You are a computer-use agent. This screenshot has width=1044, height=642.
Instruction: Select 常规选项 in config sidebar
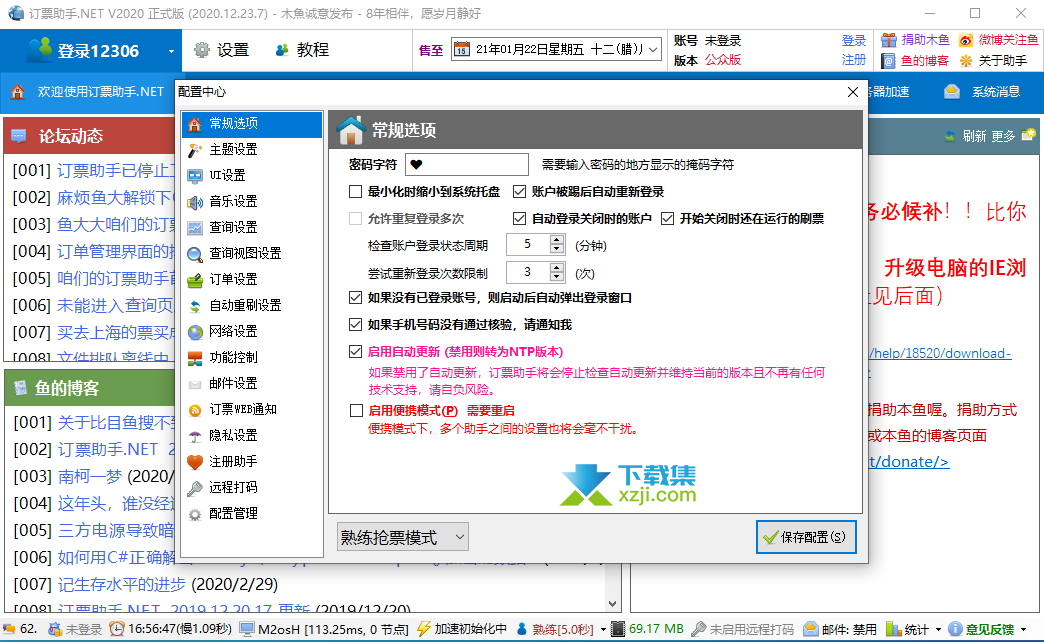pos(252,124)
